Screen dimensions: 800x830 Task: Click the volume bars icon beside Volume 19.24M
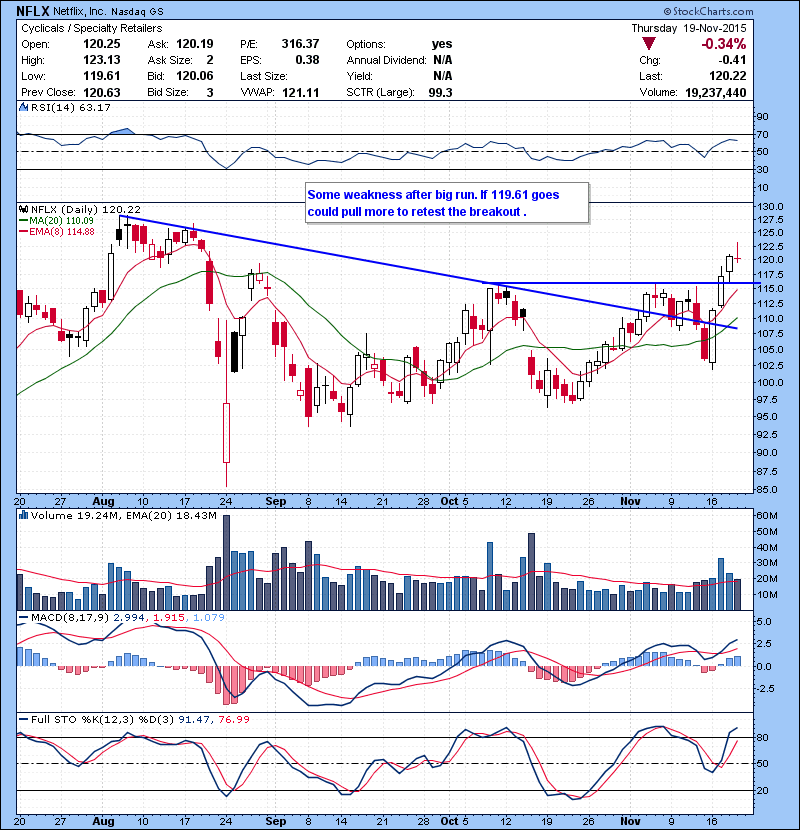tap(23, 516)
